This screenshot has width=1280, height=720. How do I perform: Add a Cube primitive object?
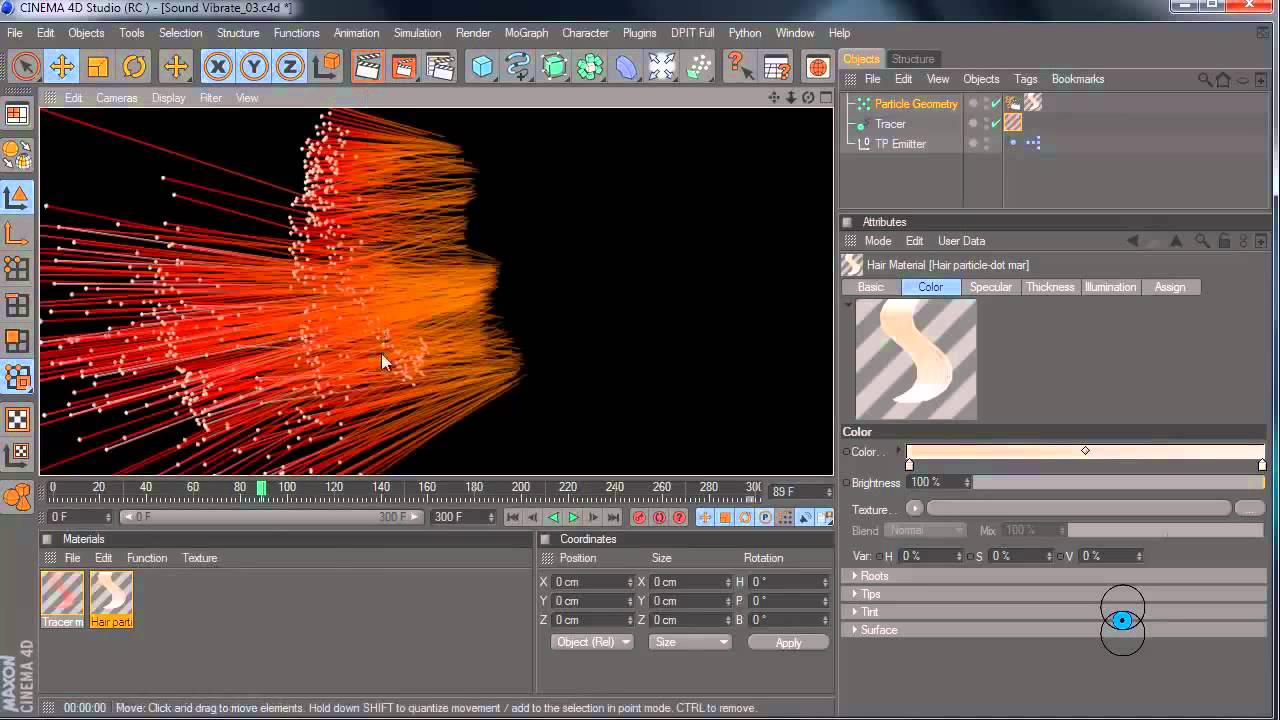[x=483, y=67]
